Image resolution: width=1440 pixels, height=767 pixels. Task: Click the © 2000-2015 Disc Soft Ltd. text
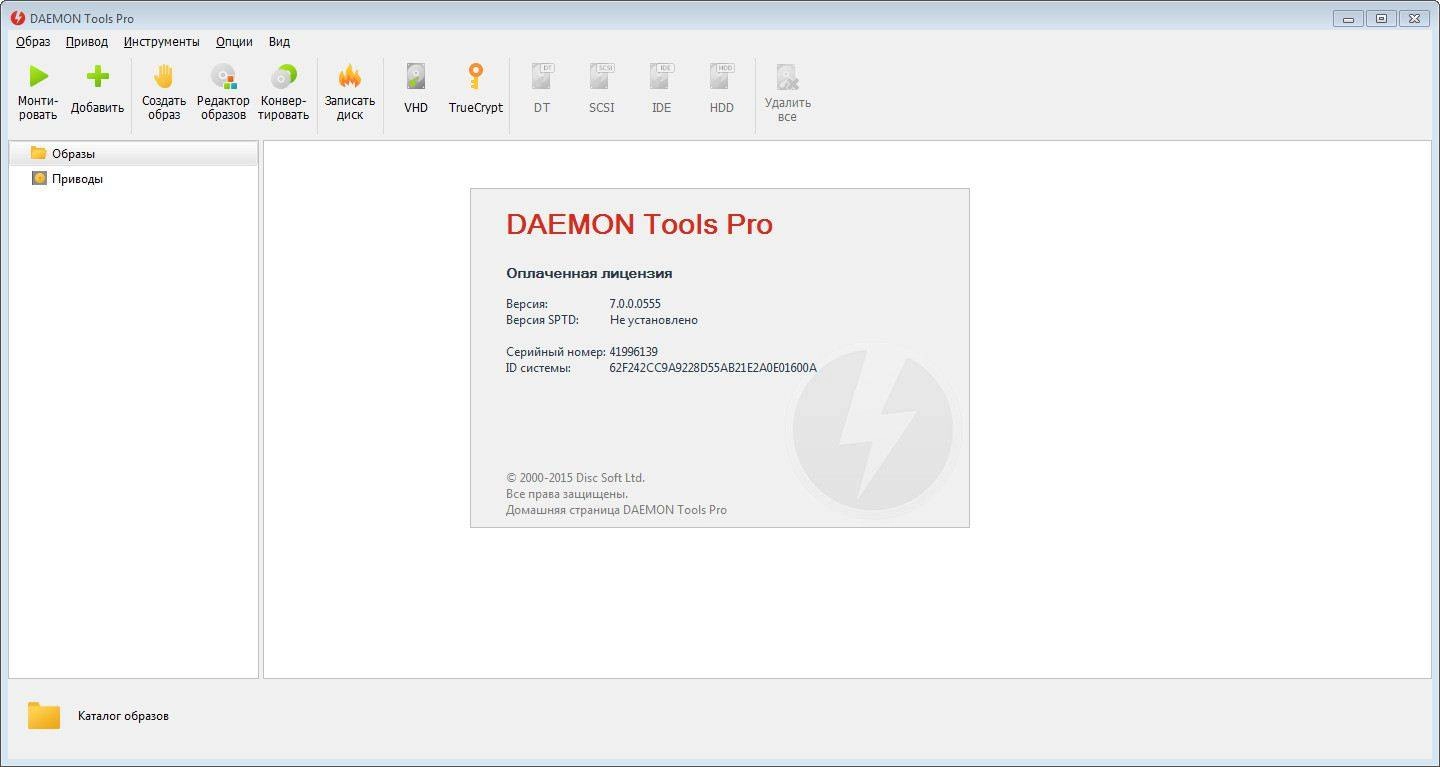575,478
